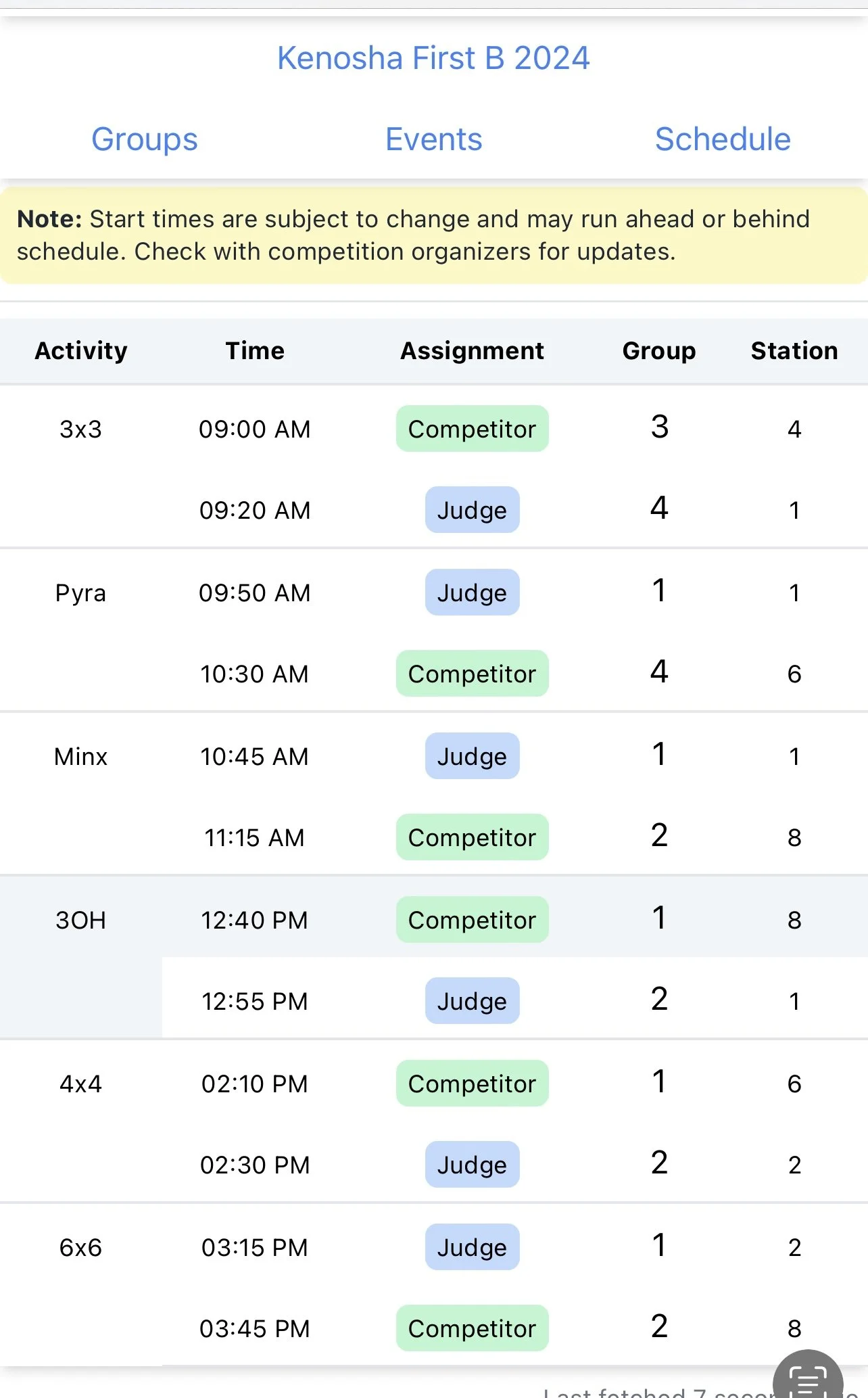Tap the yellow start times note banner

(x=433, y=235)
